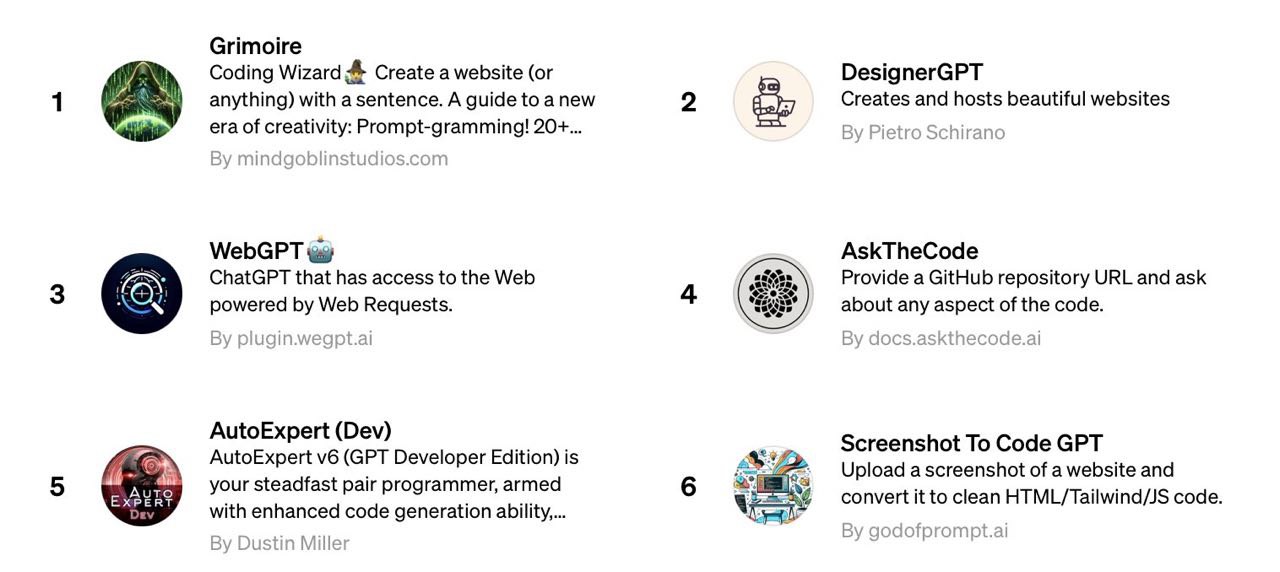The height and width of the screenshot is (572, 1280).
Task: Click Screenshot To Code GPT title
Action: [972, 443]
